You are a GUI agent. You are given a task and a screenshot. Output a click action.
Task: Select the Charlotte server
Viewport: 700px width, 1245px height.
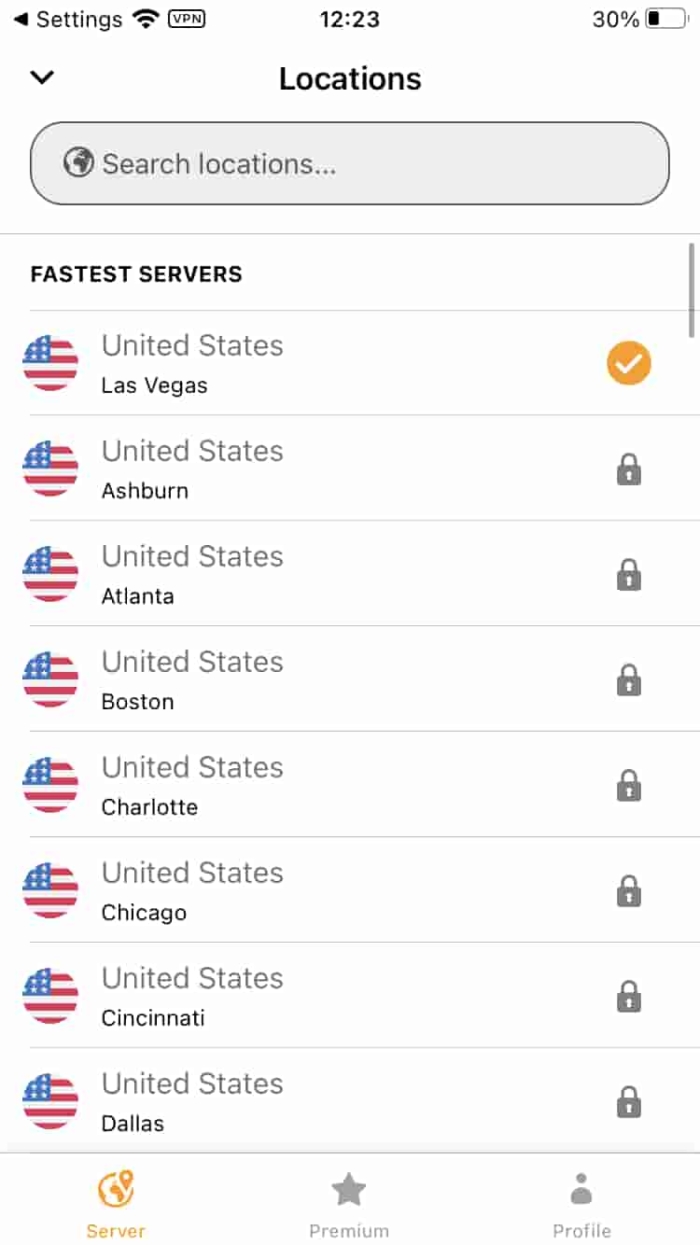coord(300,785)
